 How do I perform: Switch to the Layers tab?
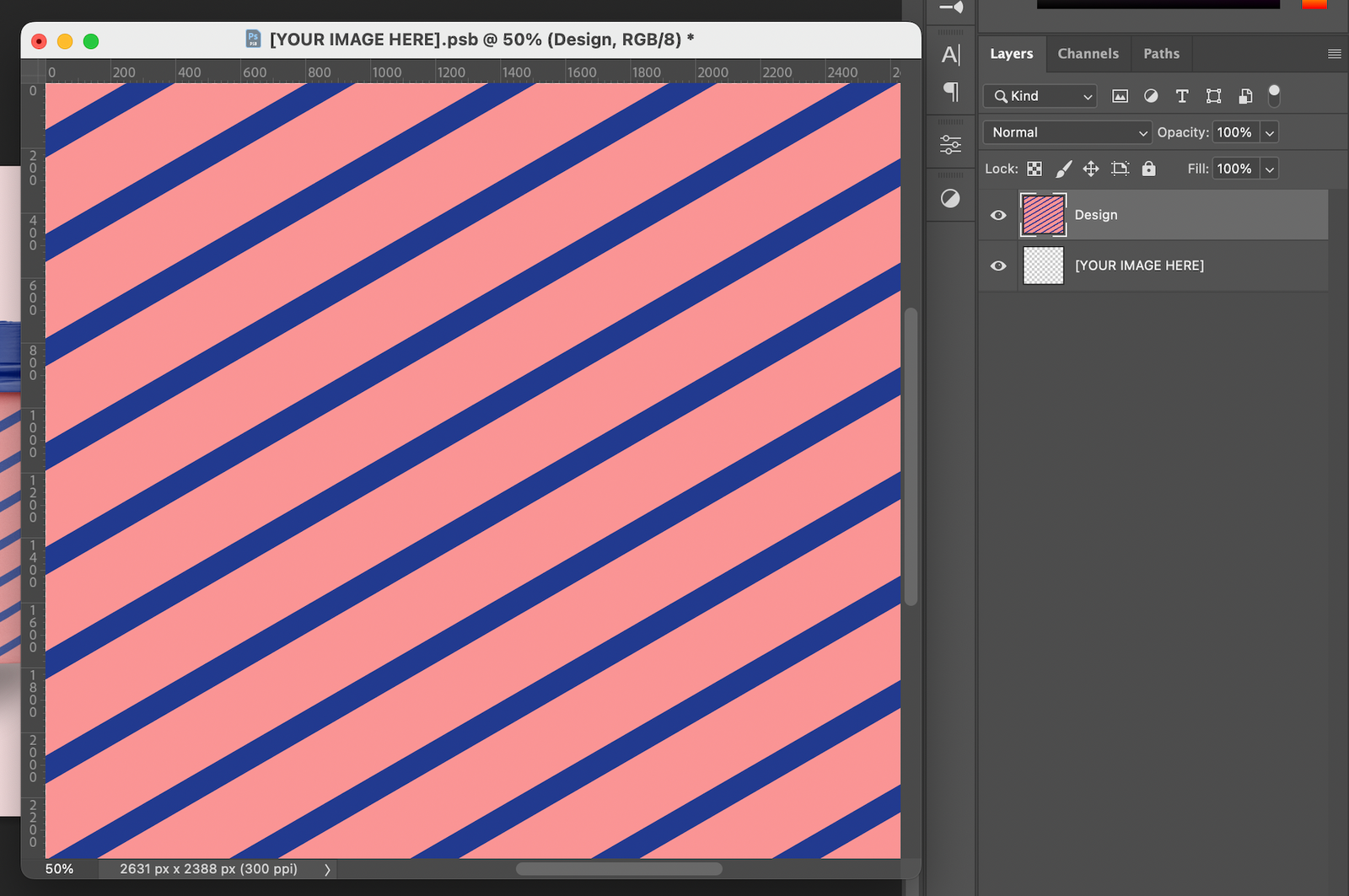[1011, 54]
